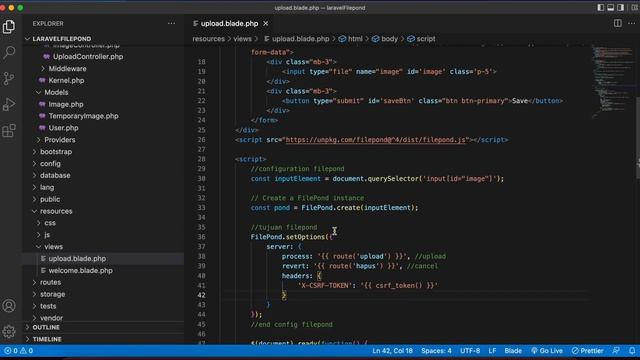Viewport: 640px width, 360px height.
Task: Toggle bottom panel layout icon
Action: [611, 7]
